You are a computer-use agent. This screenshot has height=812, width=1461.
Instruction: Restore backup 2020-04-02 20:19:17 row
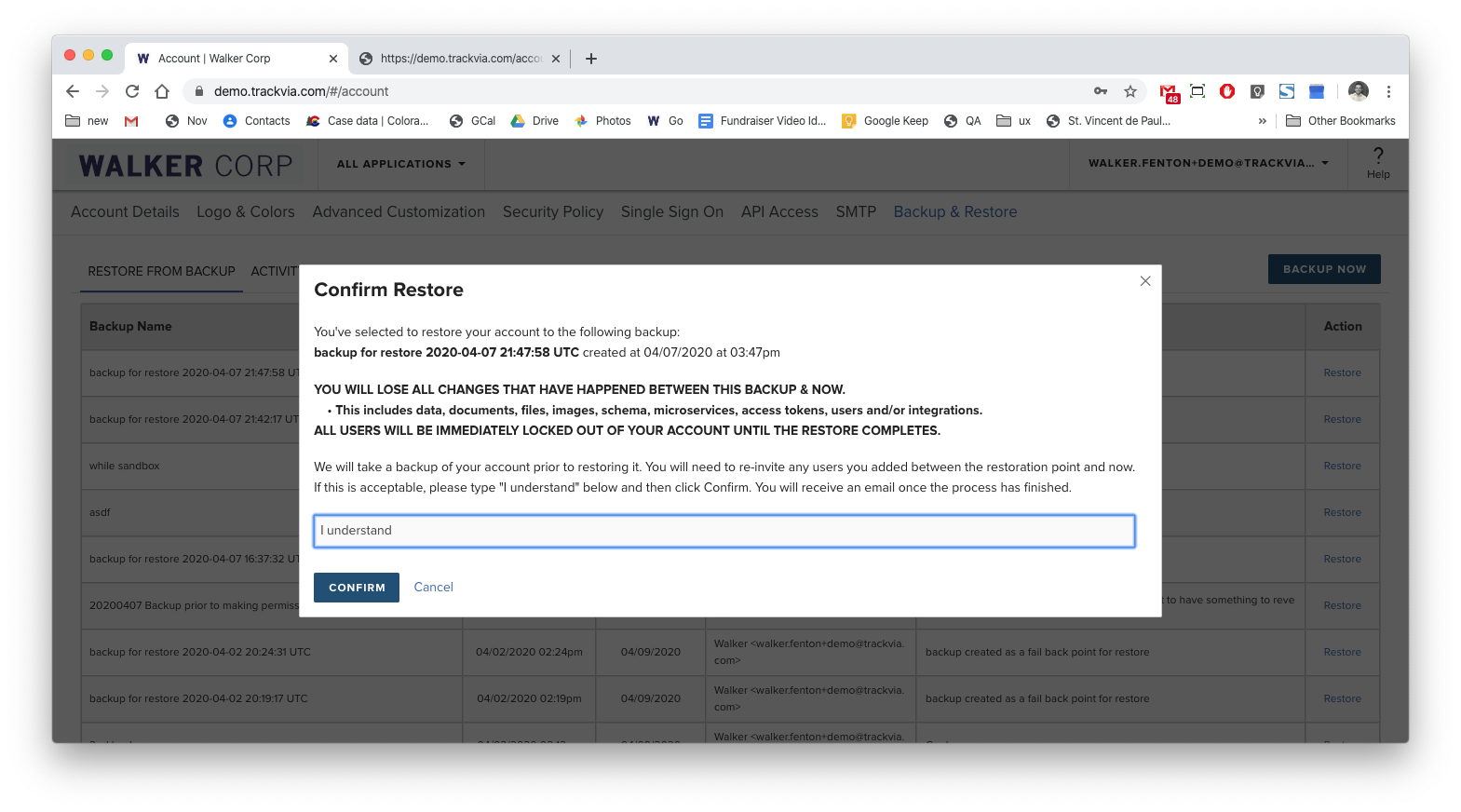point(1342,698)
